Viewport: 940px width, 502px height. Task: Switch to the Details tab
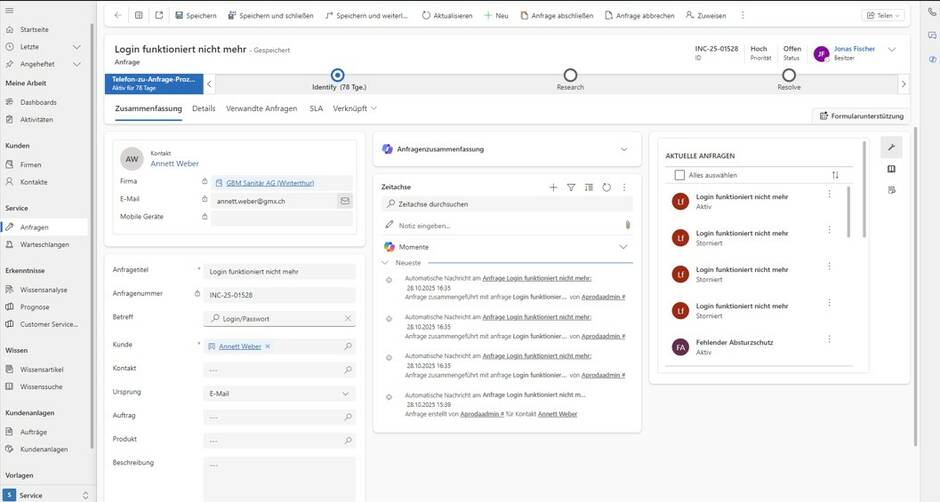(x=204, y=109)
